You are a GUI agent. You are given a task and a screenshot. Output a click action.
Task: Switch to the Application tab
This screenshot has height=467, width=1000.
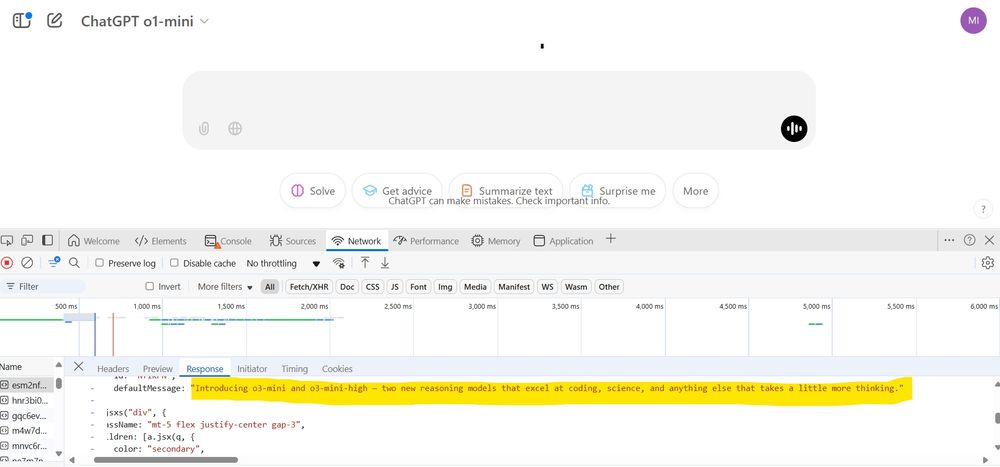563,241
